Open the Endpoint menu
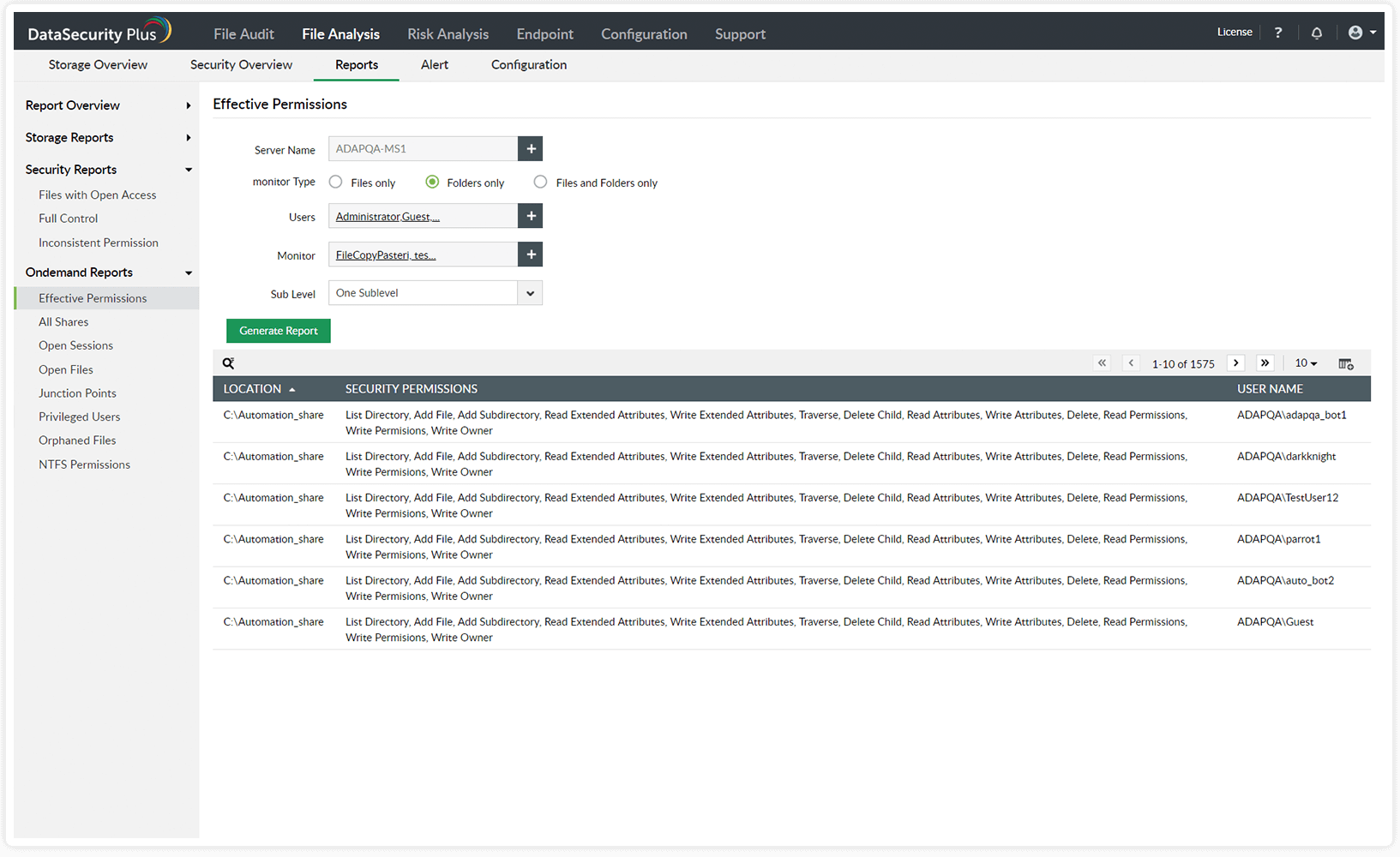The height and width of the screenshot is (857, 1400). coord(544,34)
